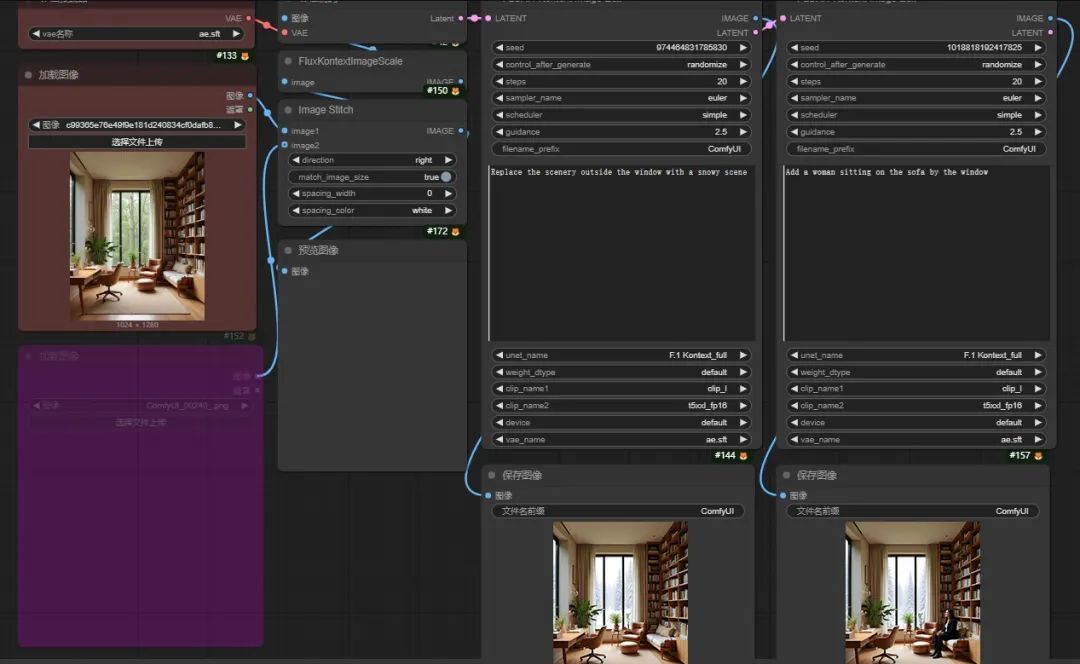The height and width of the screenshot is (664, 1080).
Task: Open the spacing_color dropdown showing white
Action: tap(372, 210)
